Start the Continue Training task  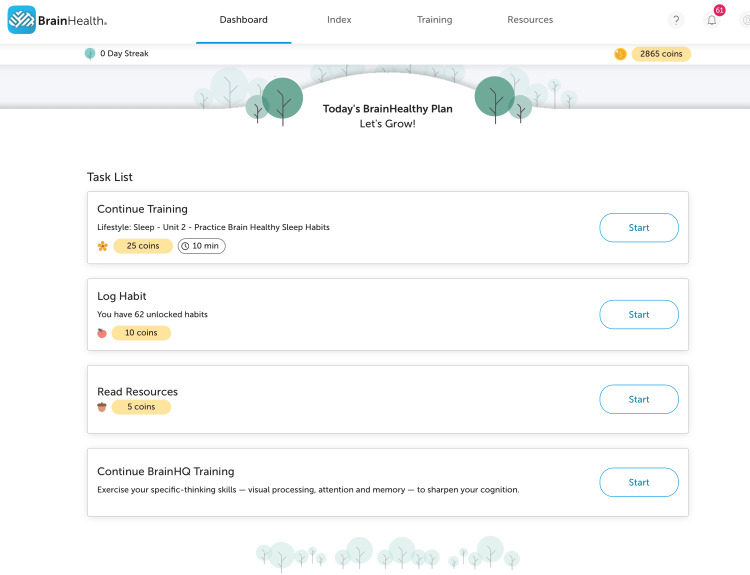click(639, 228)
